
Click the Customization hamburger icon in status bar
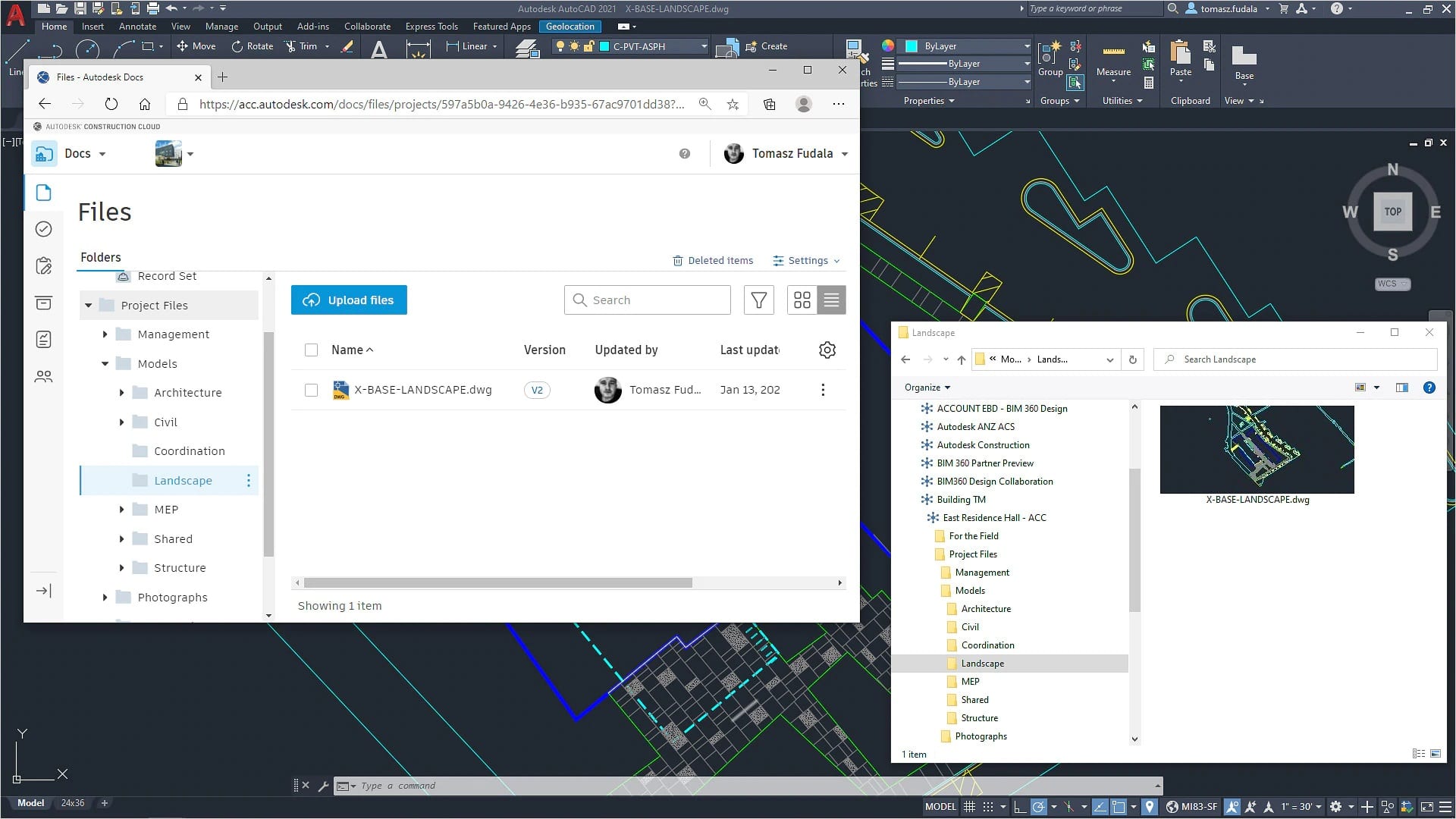[x=1445, y=806]
